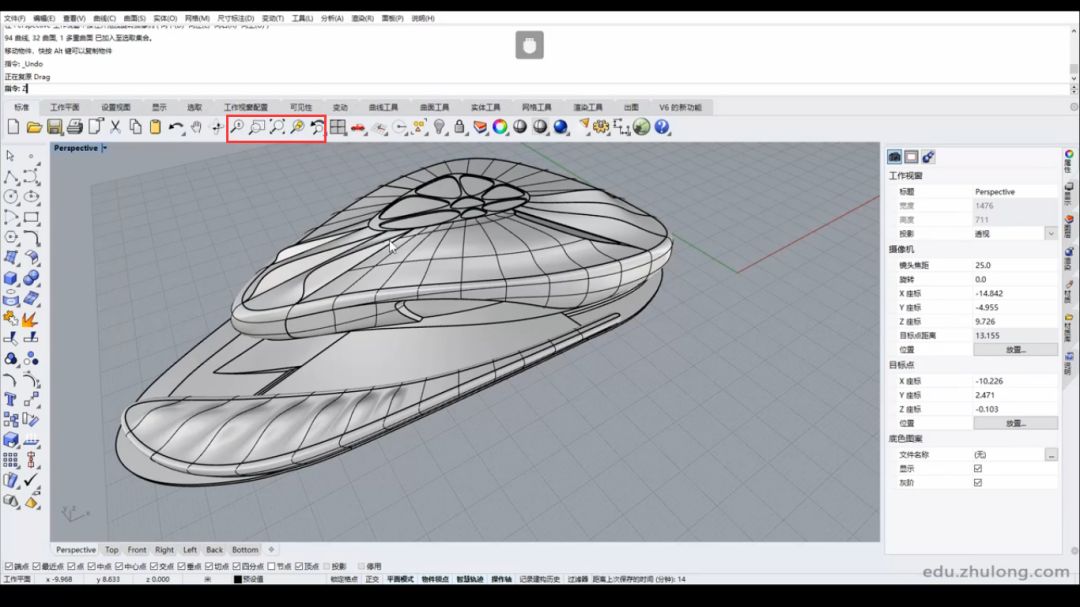Open the Perspective viewport title dropdown arrow
Screen dimensions: 1080x607
coord(105,148)
